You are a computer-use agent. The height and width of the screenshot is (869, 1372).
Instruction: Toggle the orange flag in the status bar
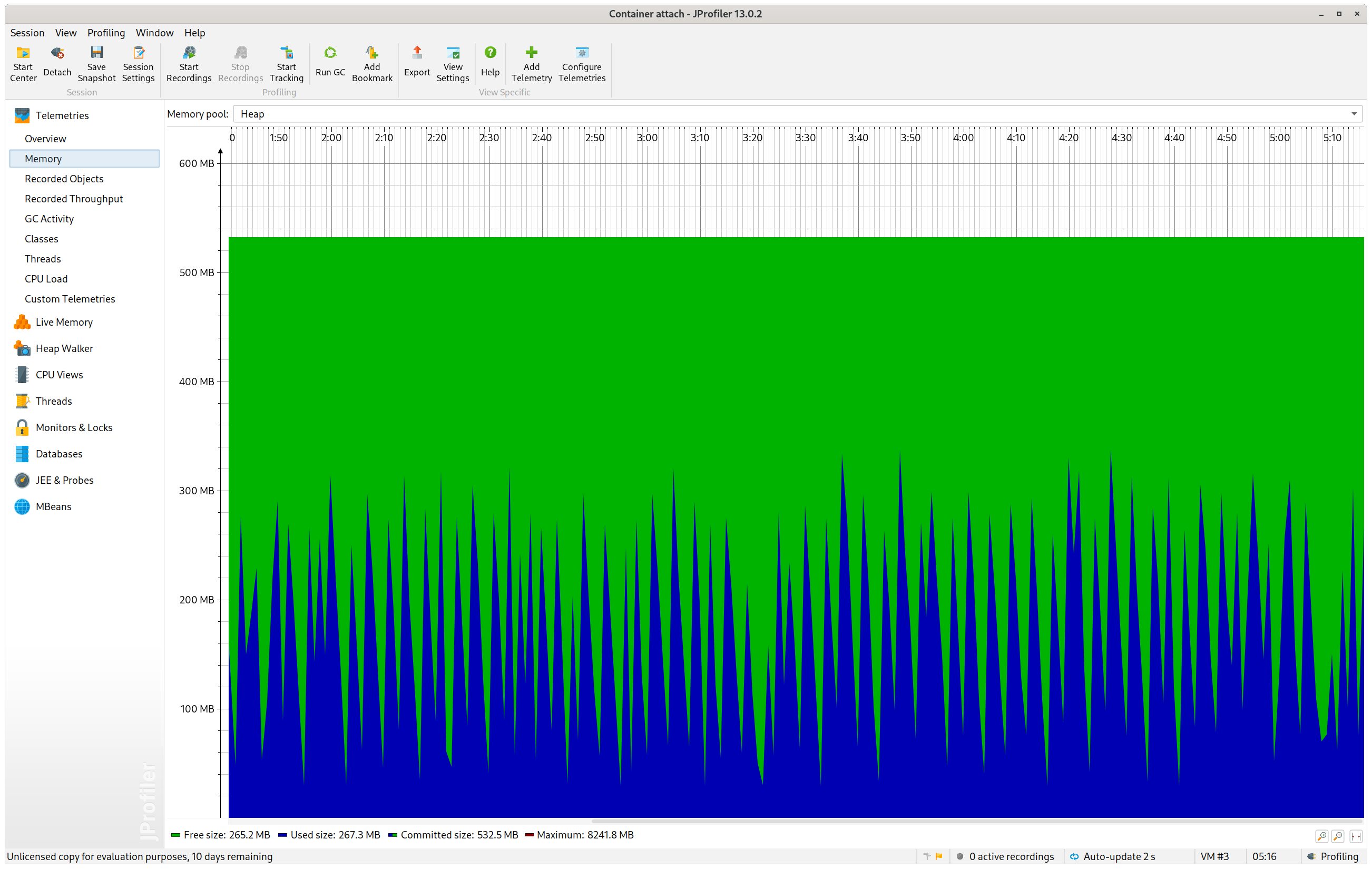(939, 856)
